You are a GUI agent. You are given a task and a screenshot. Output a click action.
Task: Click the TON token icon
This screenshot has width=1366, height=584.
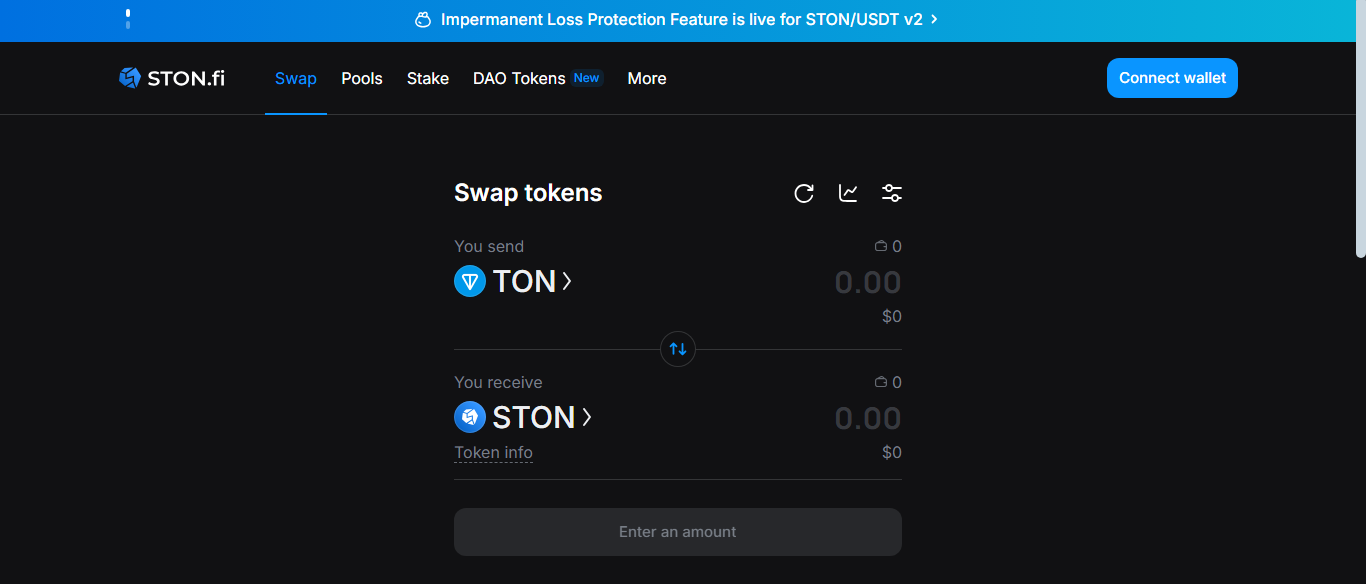470,281
